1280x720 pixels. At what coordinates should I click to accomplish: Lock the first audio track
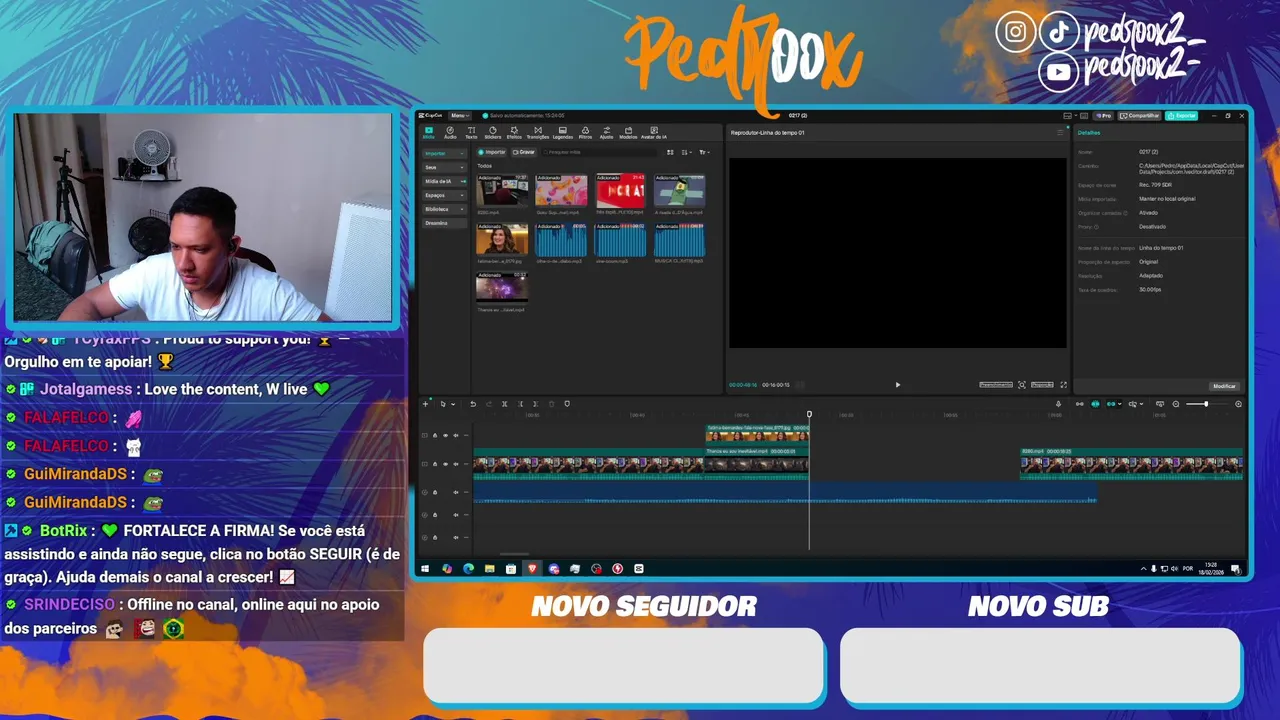(x=435, y=492)
